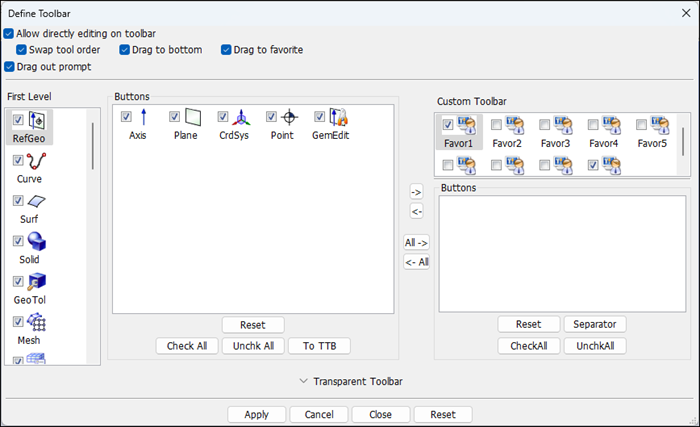Uncheck the Axis button checkbox
Screen dimensions: 700x427
tap(126, 117)
